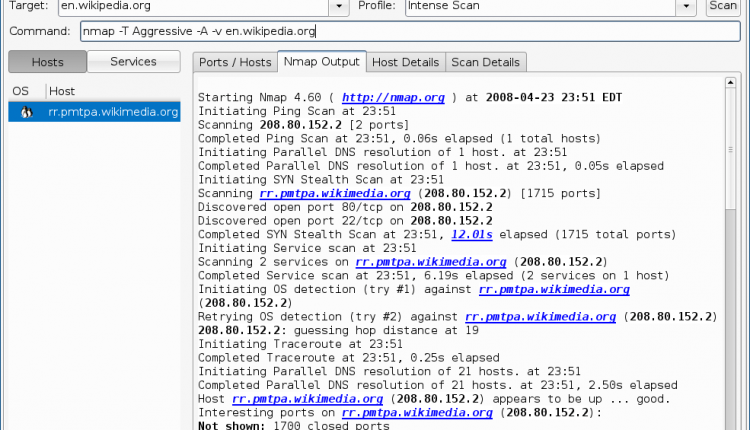The image size is (750, 430).
Task: Click the text 'Initiating SYN Stealth Scan at 23:51'
Action: [x=321, y=180]
